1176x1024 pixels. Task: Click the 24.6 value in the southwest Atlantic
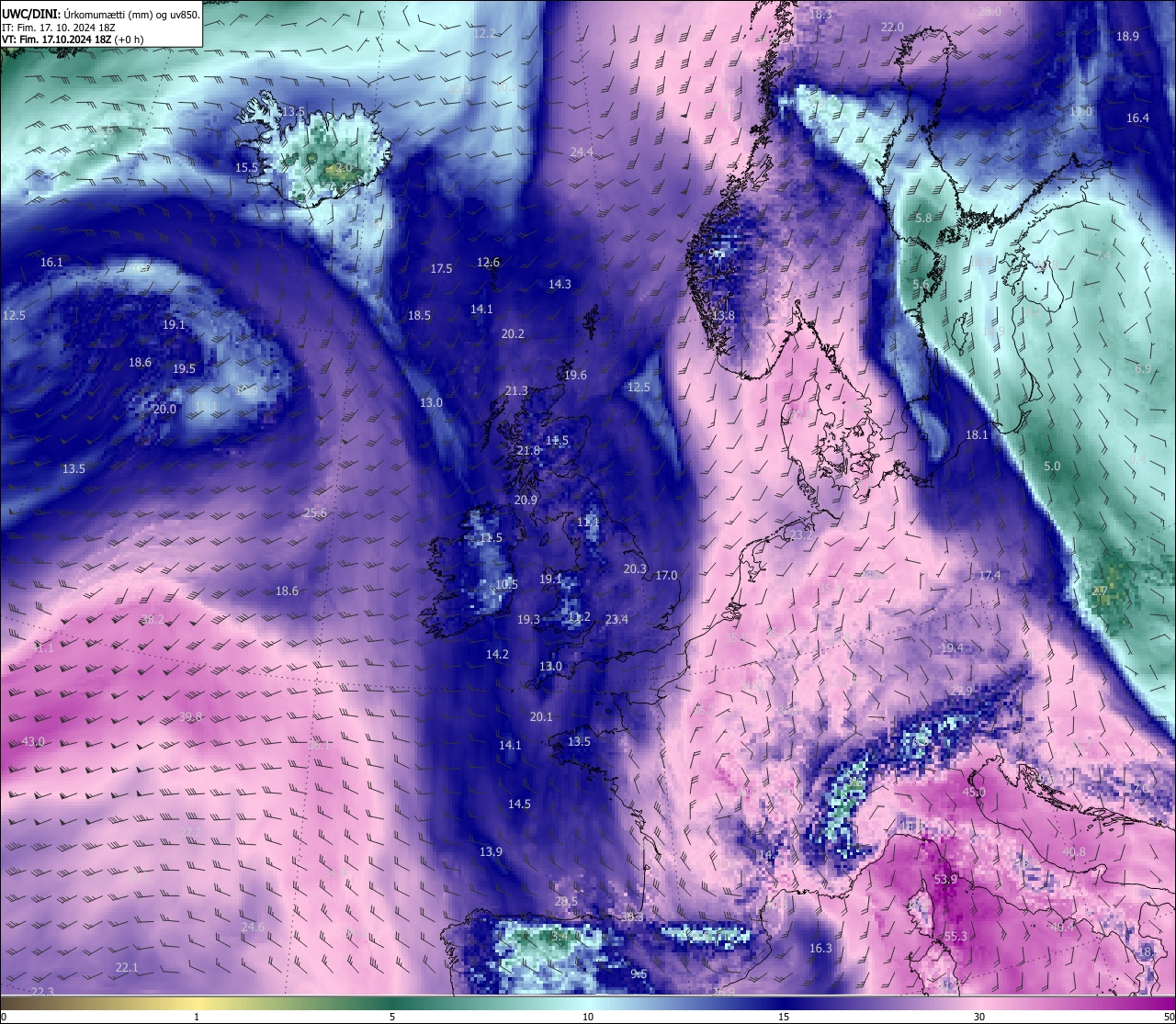[253, 927]
